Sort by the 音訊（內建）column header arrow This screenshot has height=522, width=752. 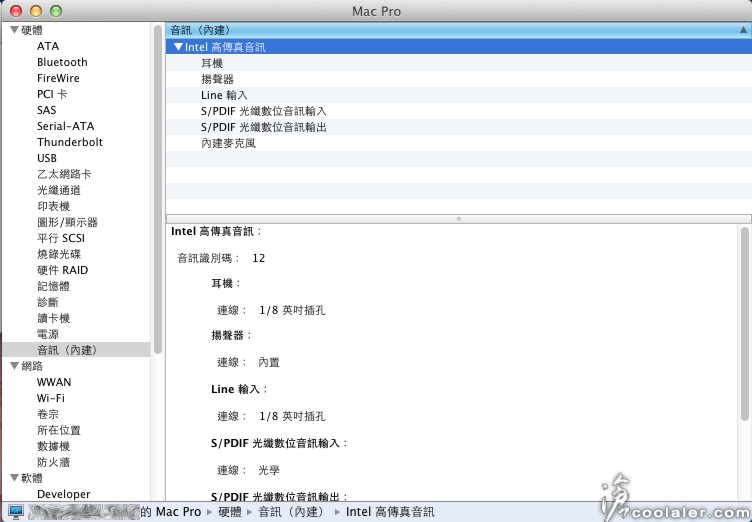click(743, 30)
